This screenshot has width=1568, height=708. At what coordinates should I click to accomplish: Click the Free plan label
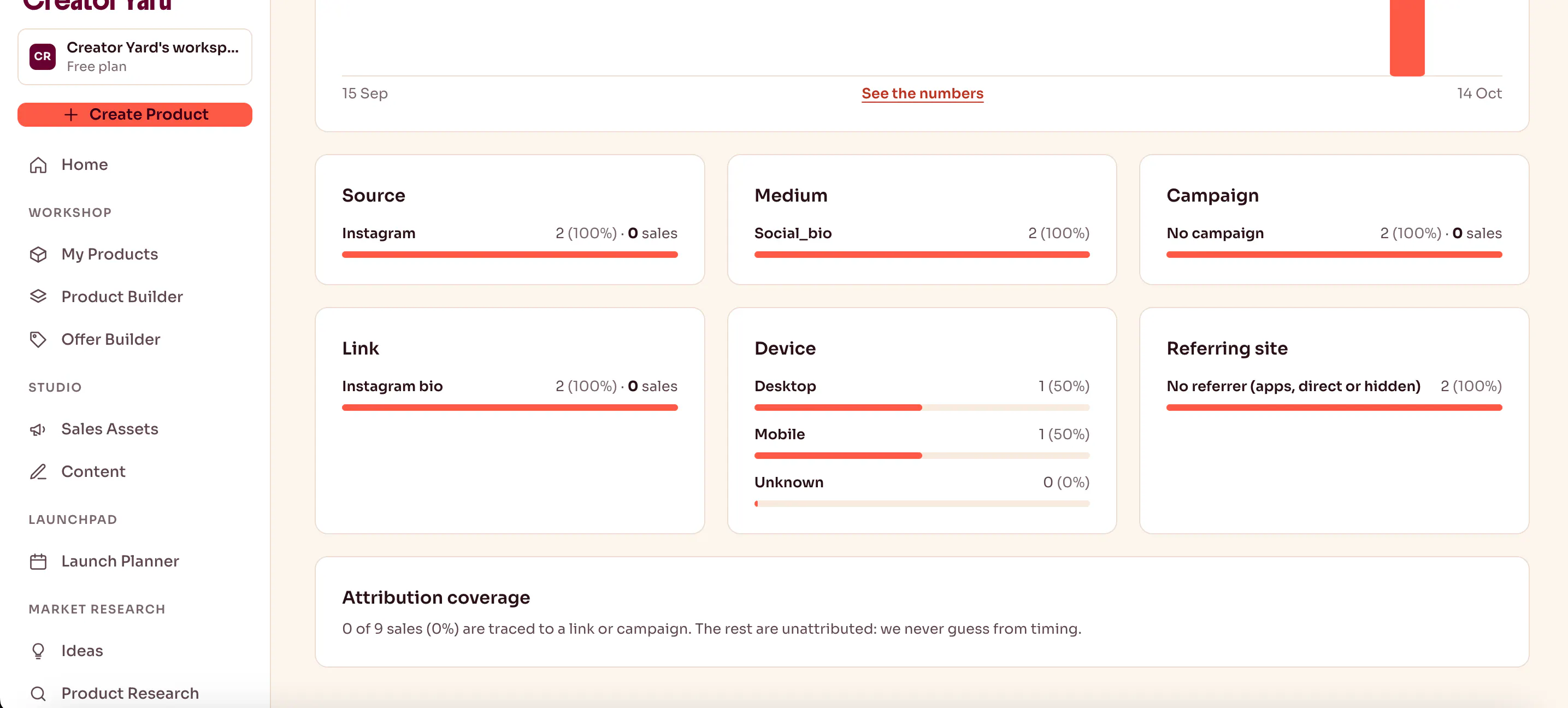point(97,66)
